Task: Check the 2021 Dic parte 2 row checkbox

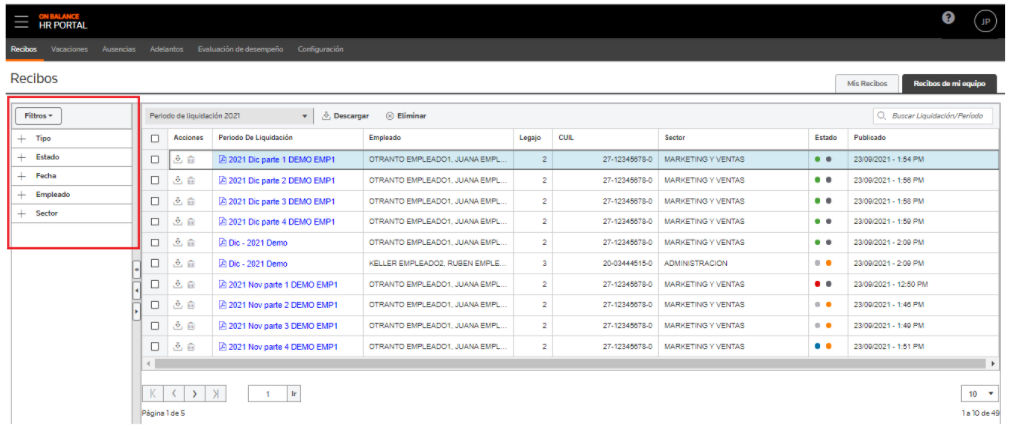Action: (154, 180)
